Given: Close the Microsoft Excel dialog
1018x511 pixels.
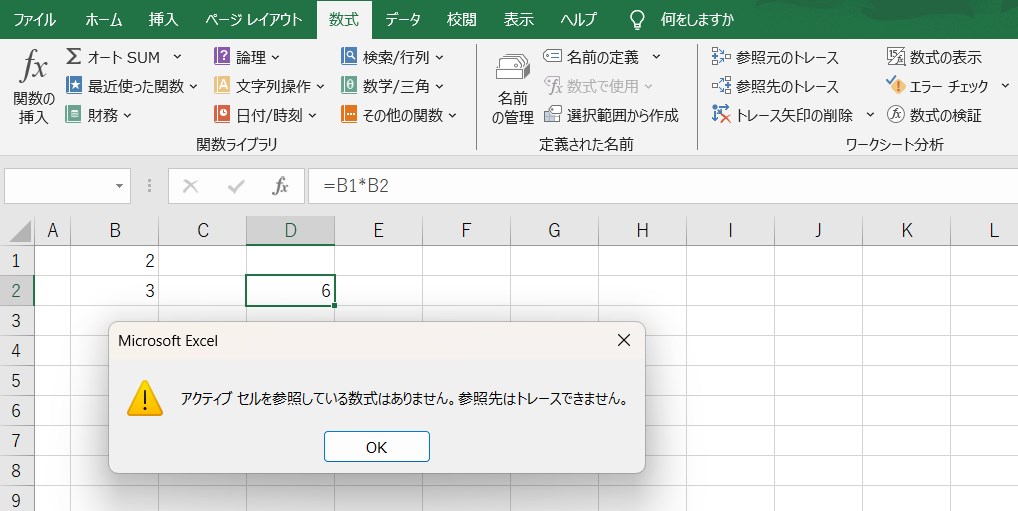Looking at the screenshot, I should (624, 340).
